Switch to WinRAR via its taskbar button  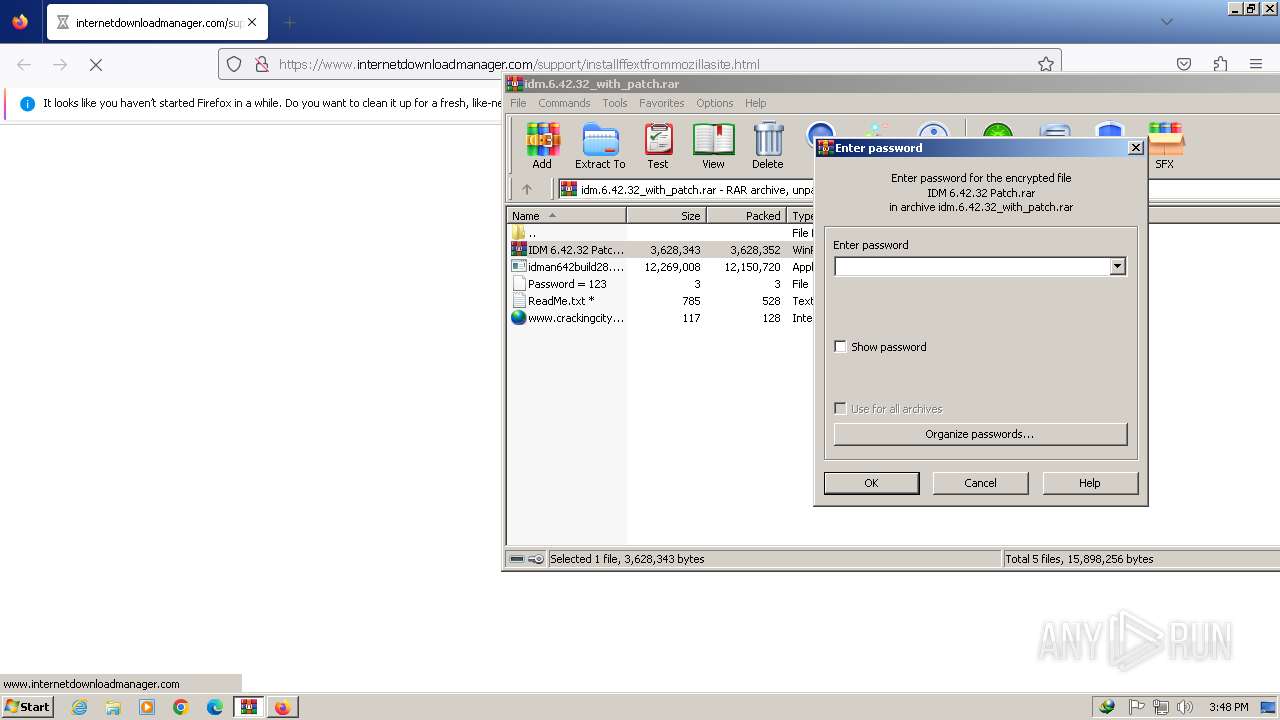[249, 707]
